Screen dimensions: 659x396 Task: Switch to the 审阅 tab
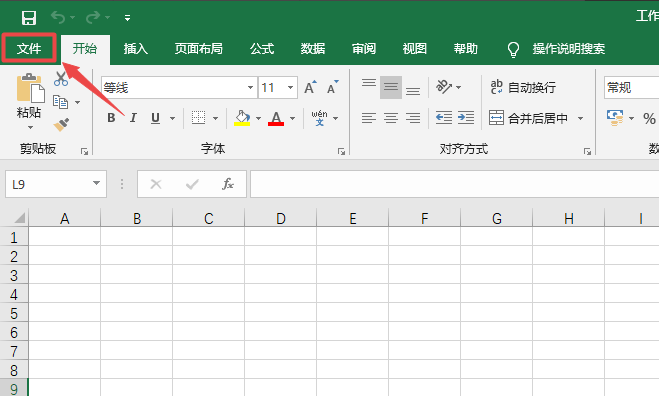click(364, 49)
